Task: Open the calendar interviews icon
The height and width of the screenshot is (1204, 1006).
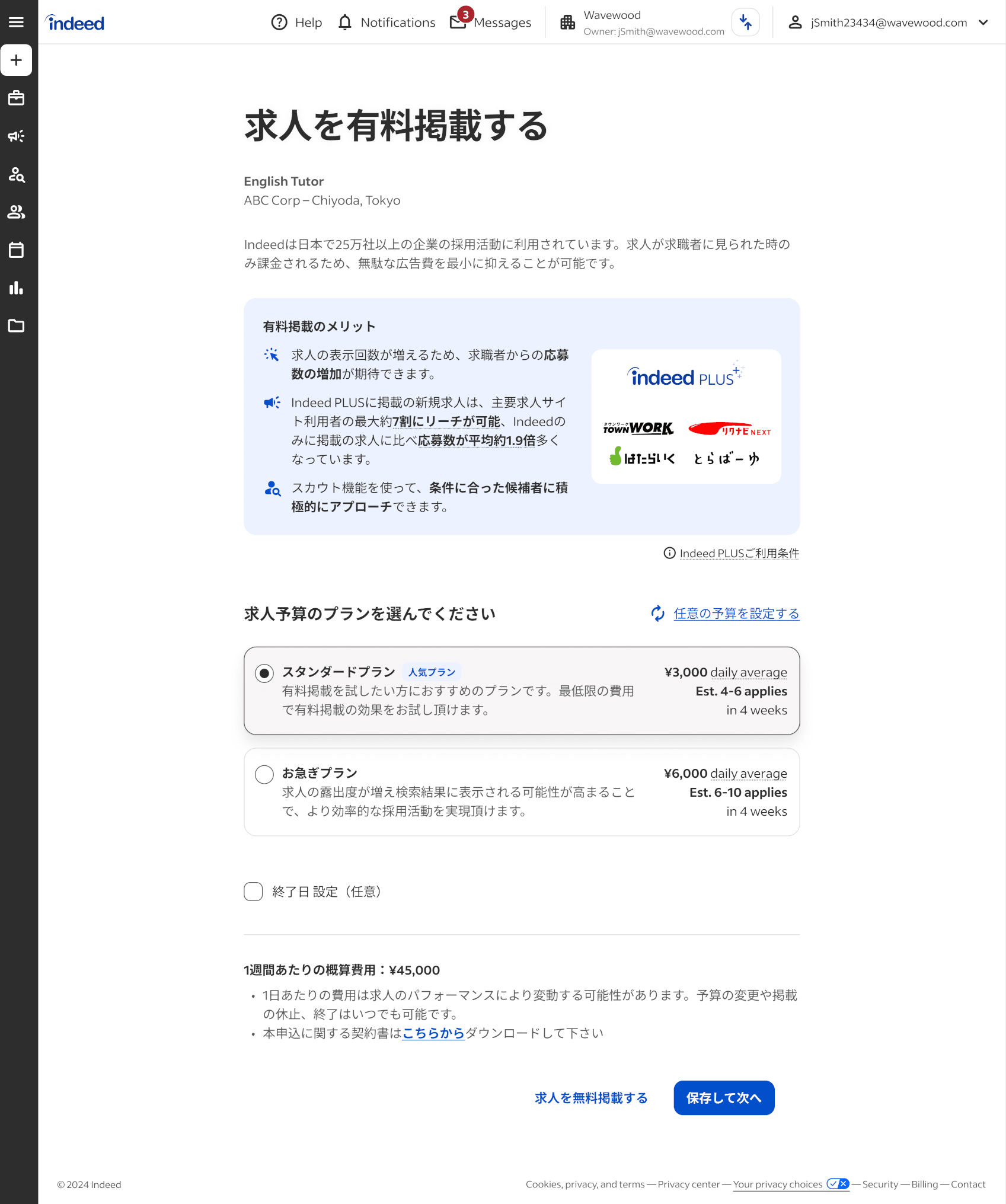Action: click(x=16, y=250)
